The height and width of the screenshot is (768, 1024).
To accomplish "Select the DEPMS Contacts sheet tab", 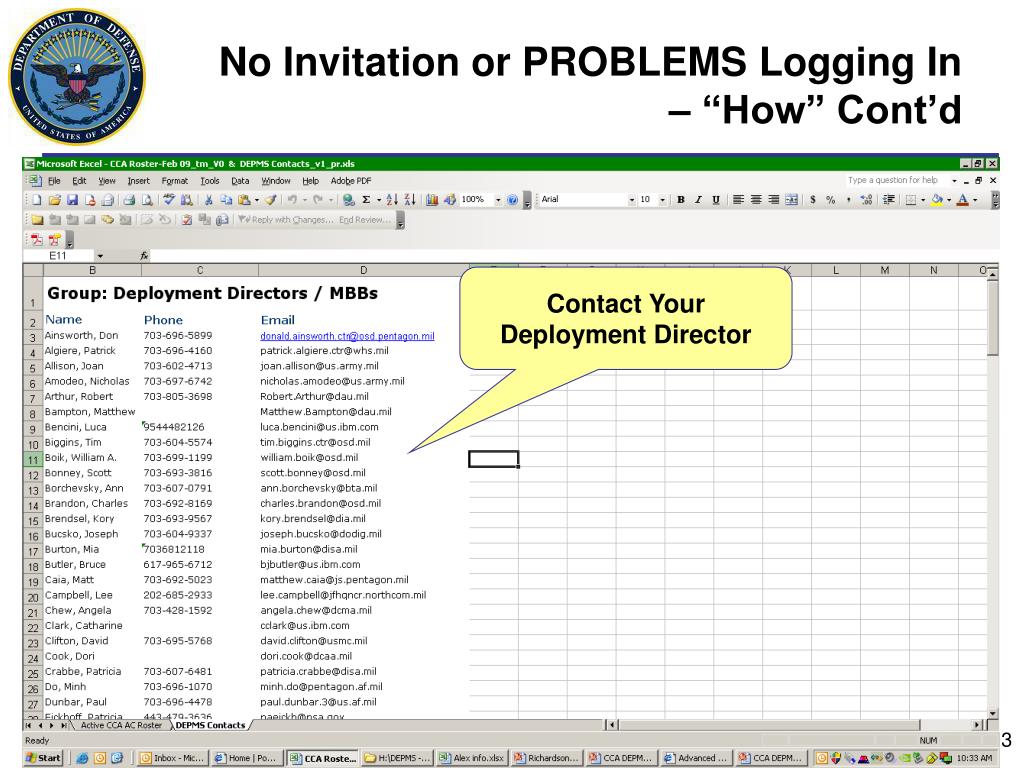I will point(210,726).
